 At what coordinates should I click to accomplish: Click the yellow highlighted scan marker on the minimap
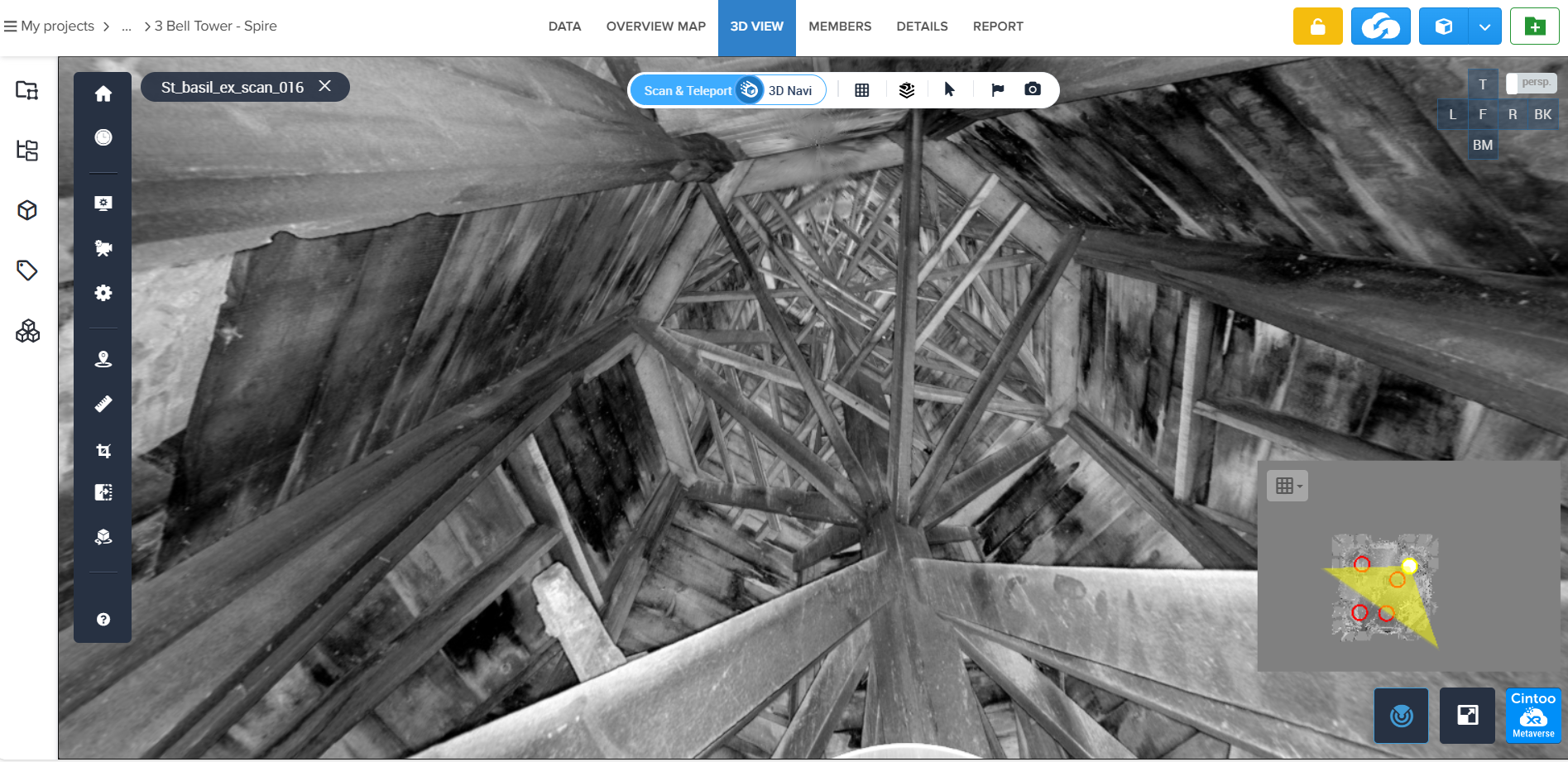pyautogui.click(x=1410, y=566)
